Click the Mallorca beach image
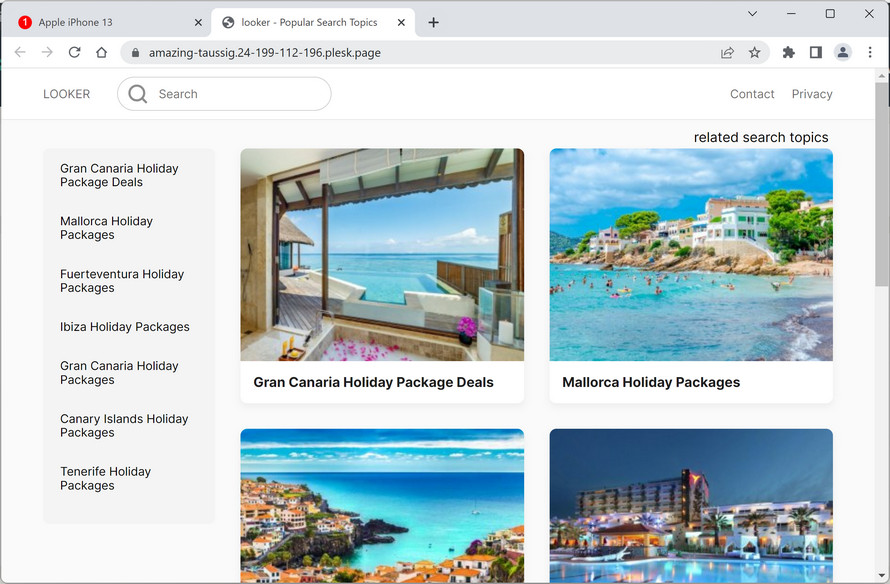Viewport: 890px width, 584px height. click(691, 255)
